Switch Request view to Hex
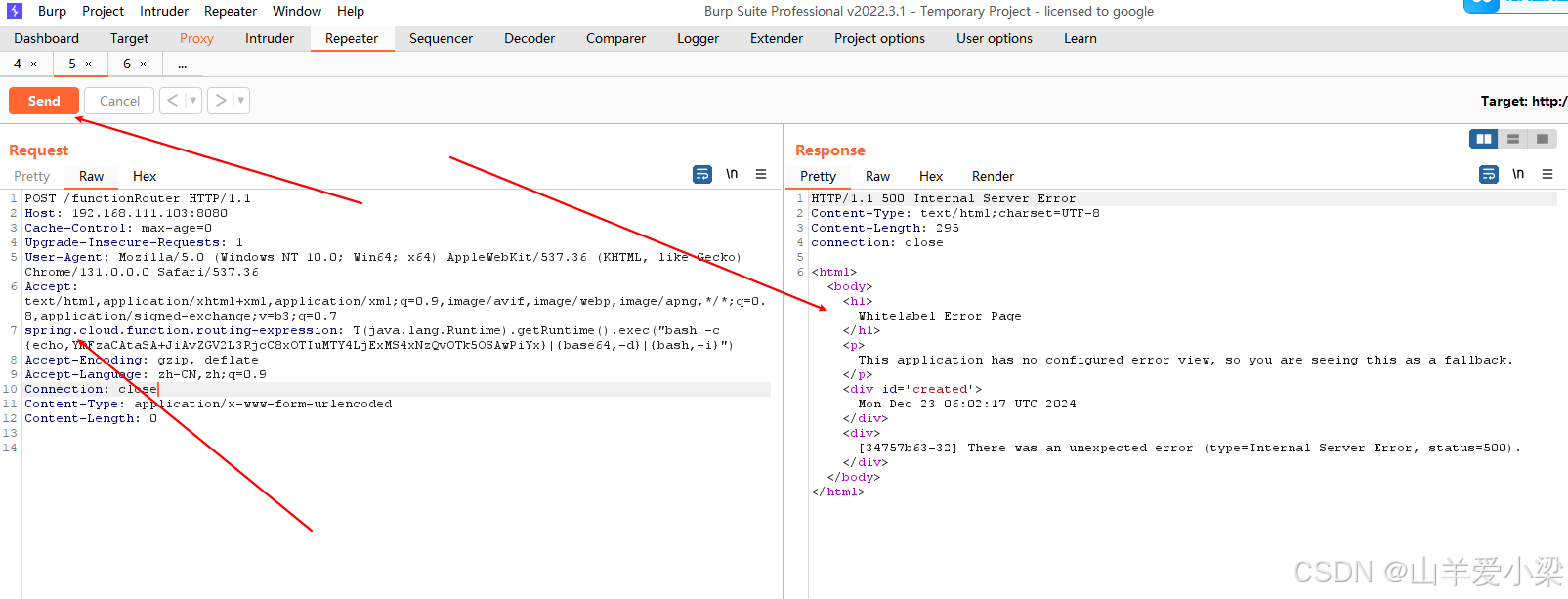1568x599 pixels. (145, 176)
